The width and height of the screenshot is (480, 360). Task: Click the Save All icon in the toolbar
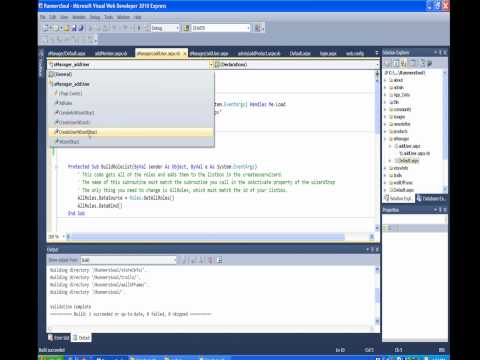81,28
